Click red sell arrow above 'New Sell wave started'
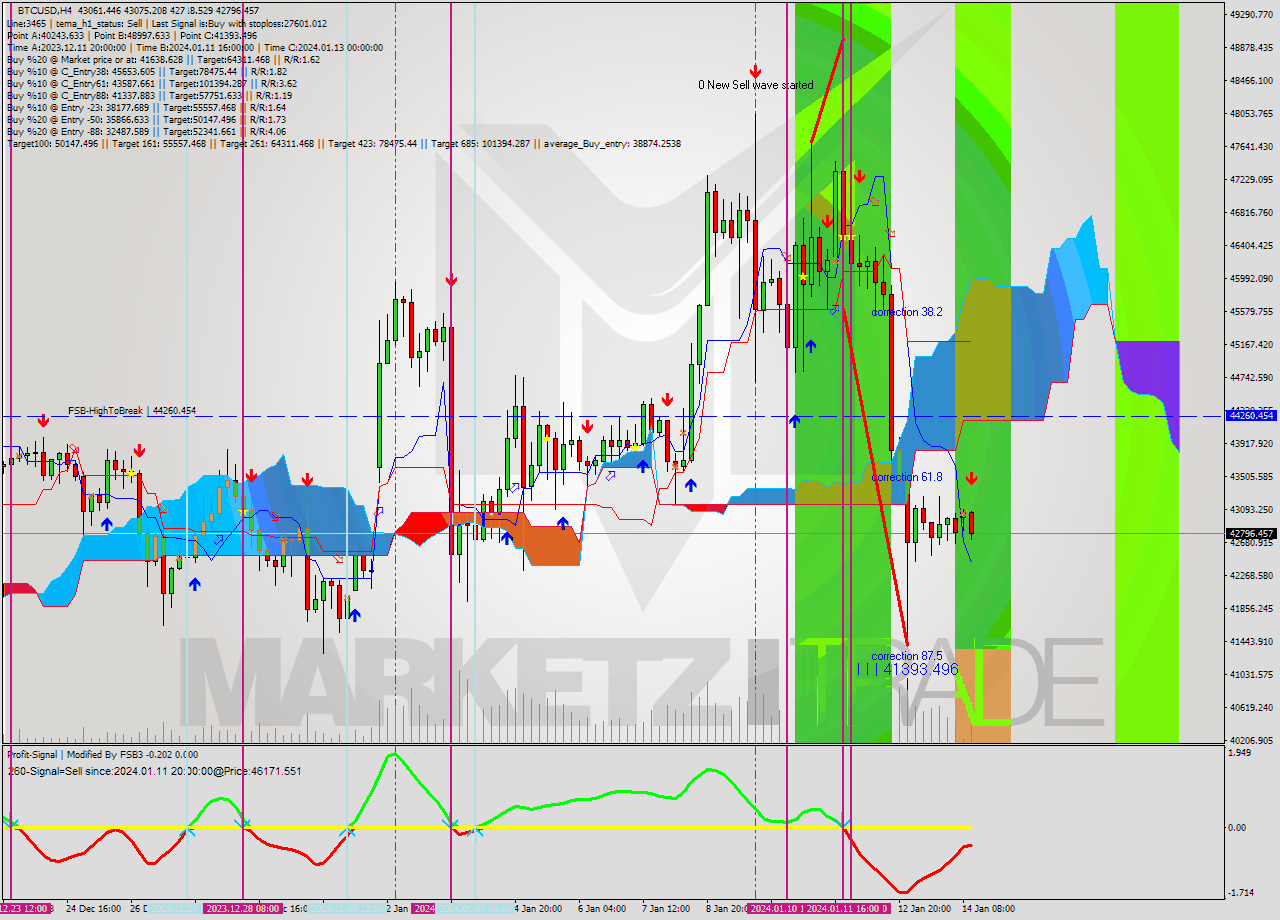This screenshot has height=920, width=1280. (x=755, y=71)
